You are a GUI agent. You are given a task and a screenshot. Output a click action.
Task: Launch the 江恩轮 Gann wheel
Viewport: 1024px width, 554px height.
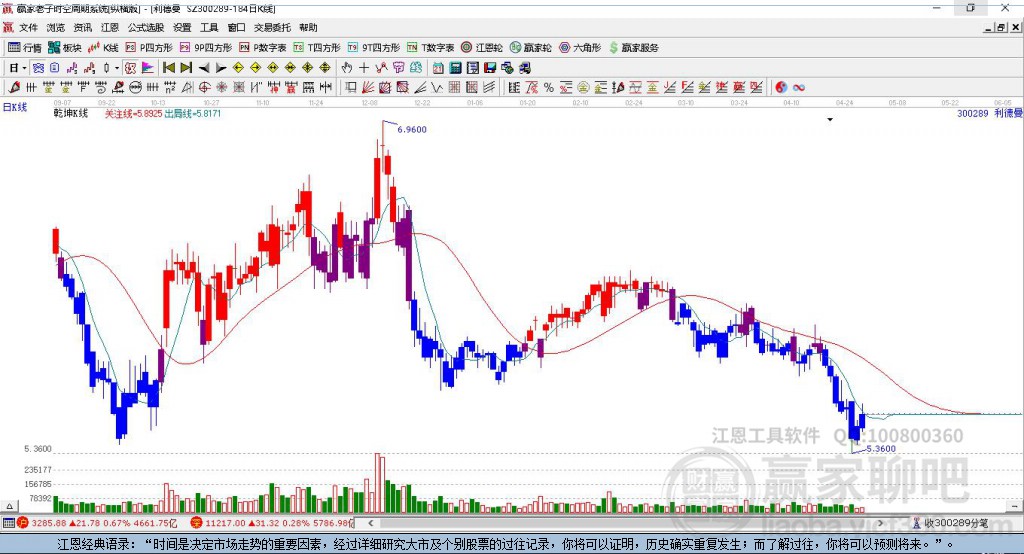(482, 48)
